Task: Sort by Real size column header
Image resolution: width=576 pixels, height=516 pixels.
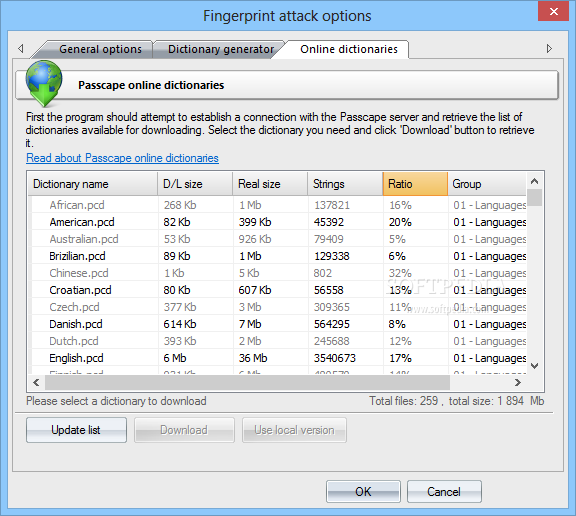Action: pyautogui.click(x=270, y=184)
